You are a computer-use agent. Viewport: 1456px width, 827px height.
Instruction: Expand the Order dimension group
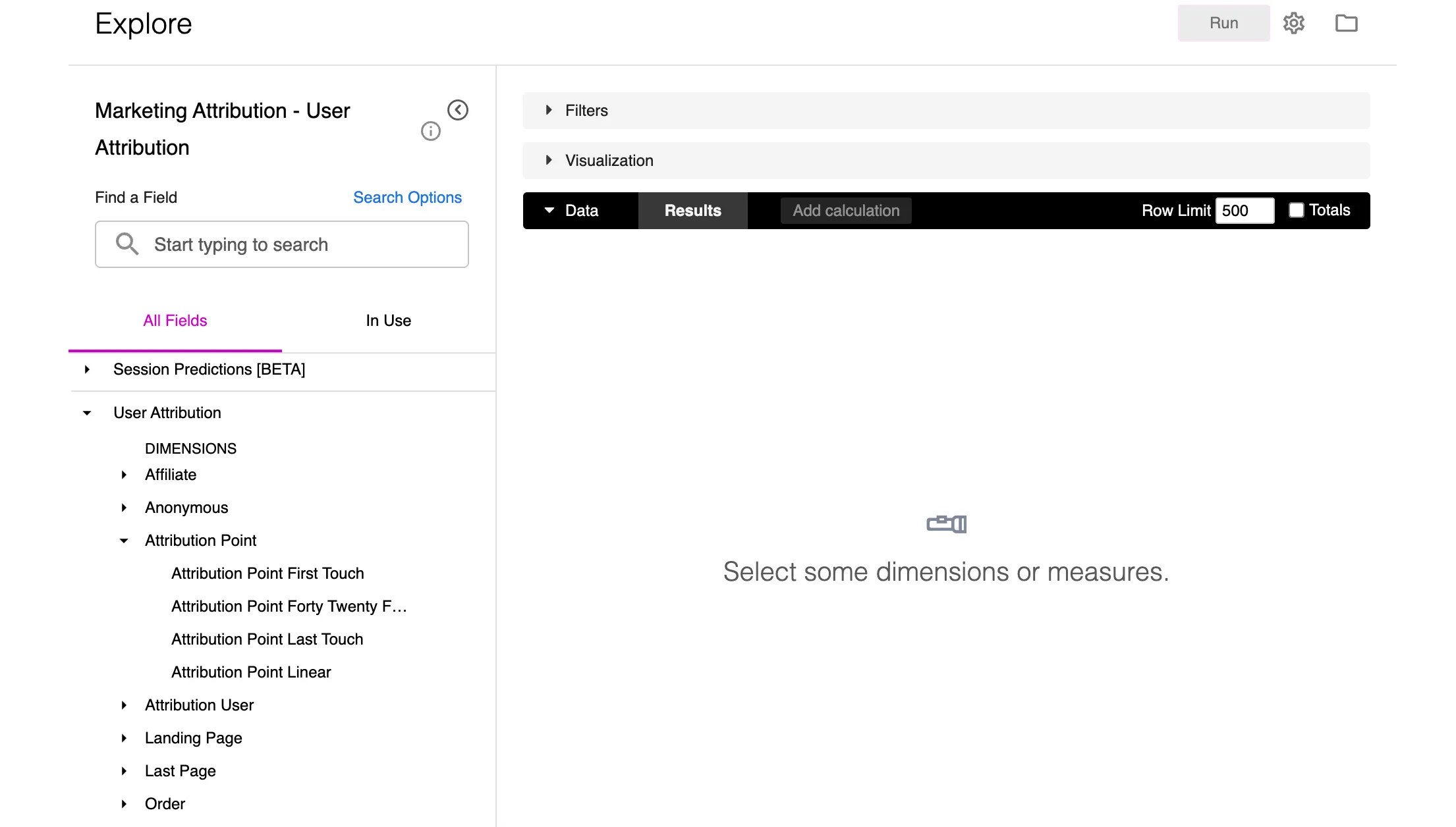point(124,804)
